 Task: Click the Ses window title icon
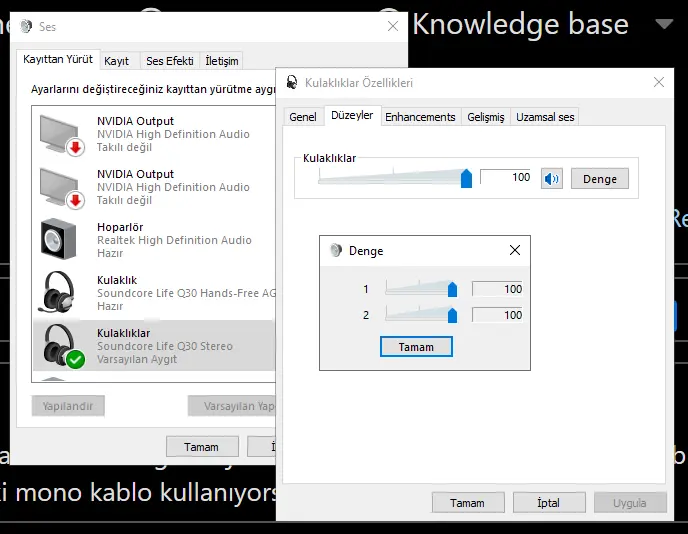click(26, 26)
